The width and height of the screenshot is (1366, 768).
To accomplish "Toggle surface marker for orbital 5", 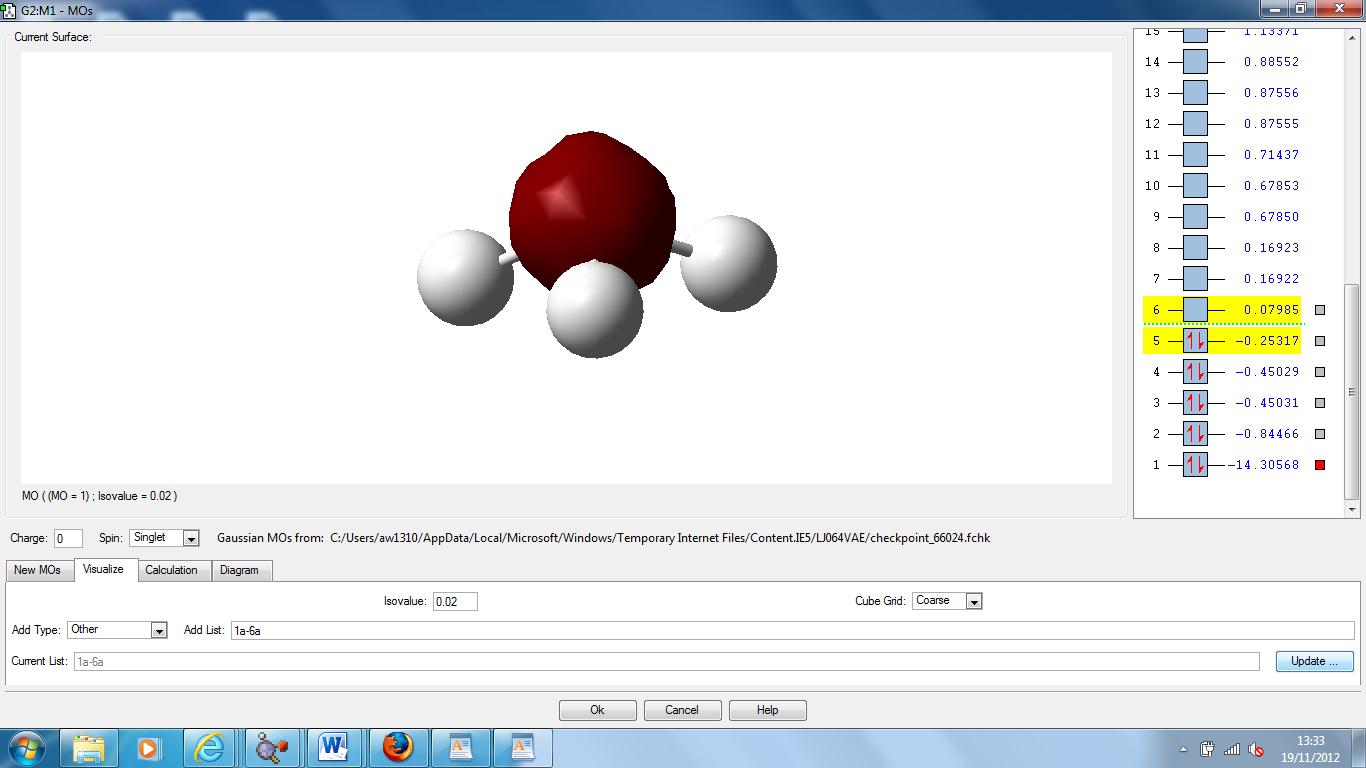I will pyautogui.click(x=1320, y=341).
